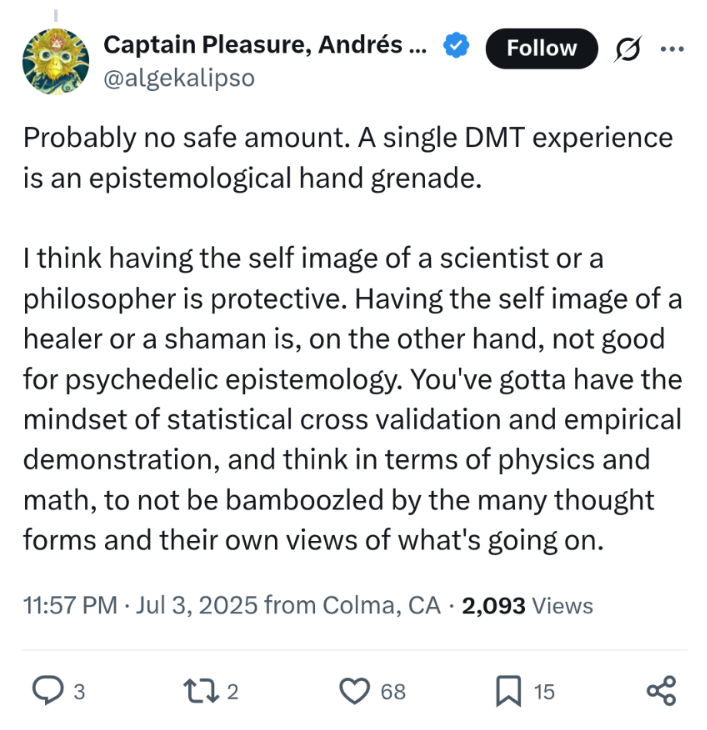Follow Captain Pleasure's account
Viewport: 707px width, 730px height.
pyautogui.click(x=542, y=48)
